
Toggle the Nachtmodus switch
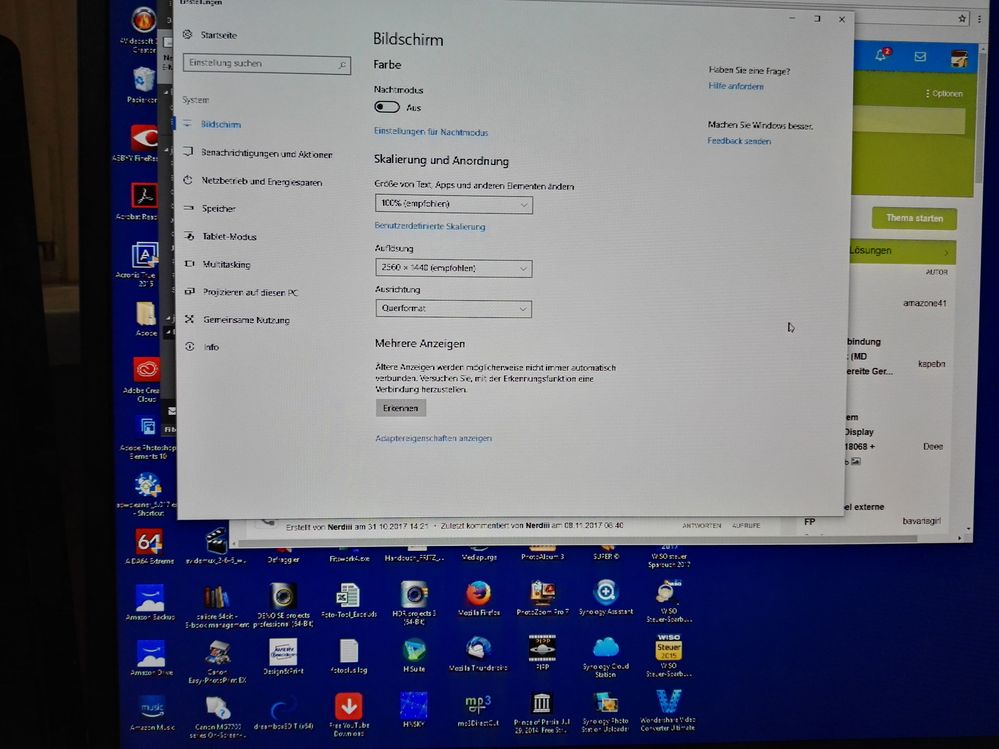(x=387, y=107)
